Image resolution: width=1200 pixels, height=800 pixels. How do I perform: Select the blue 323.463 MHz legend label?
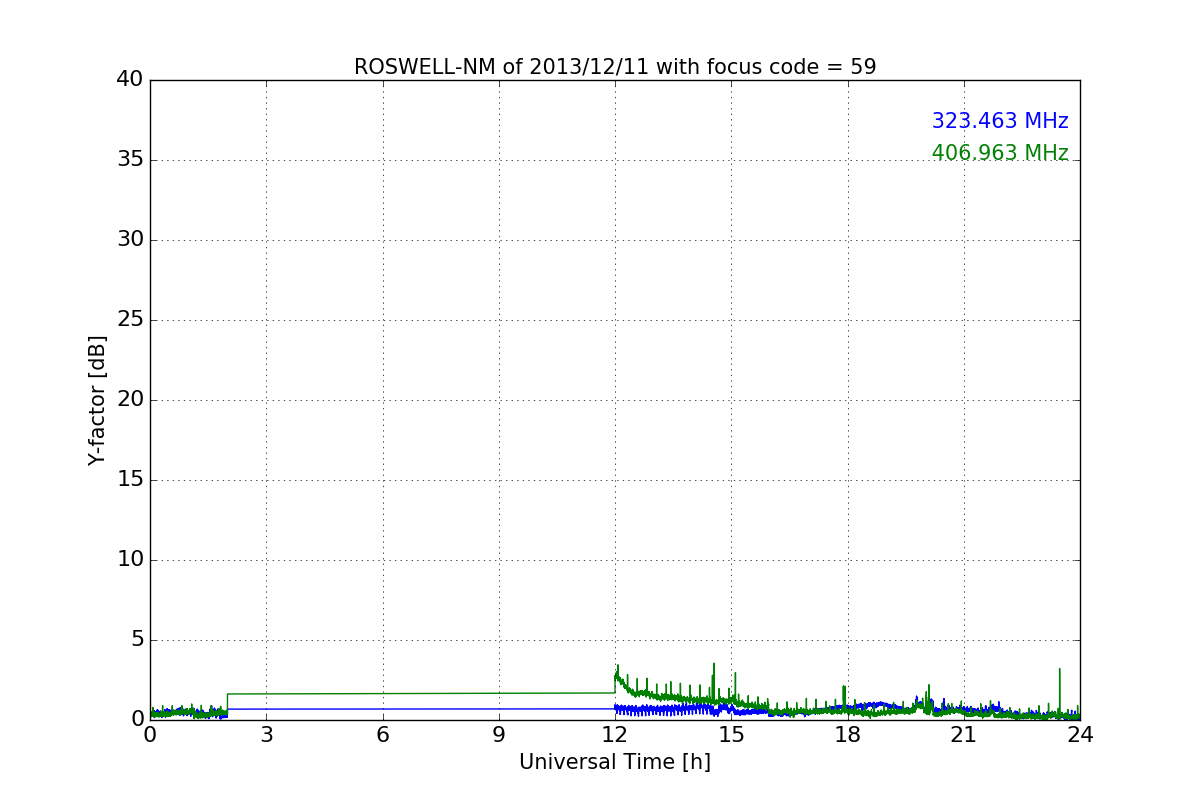[1000, 121]
